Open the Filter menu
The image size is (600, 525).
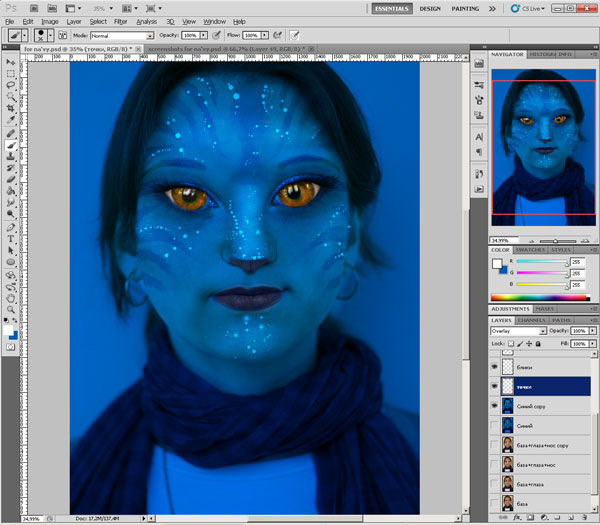120,21
